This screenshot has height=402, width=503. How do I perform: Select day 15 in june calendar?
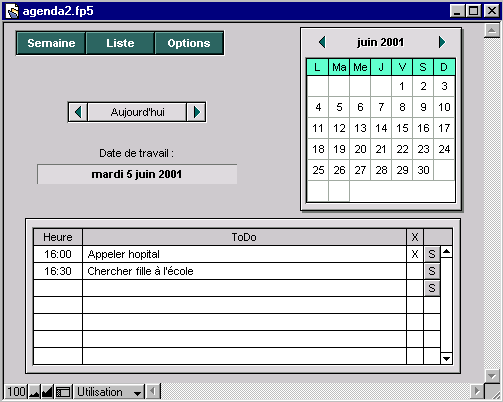(402, 128)
